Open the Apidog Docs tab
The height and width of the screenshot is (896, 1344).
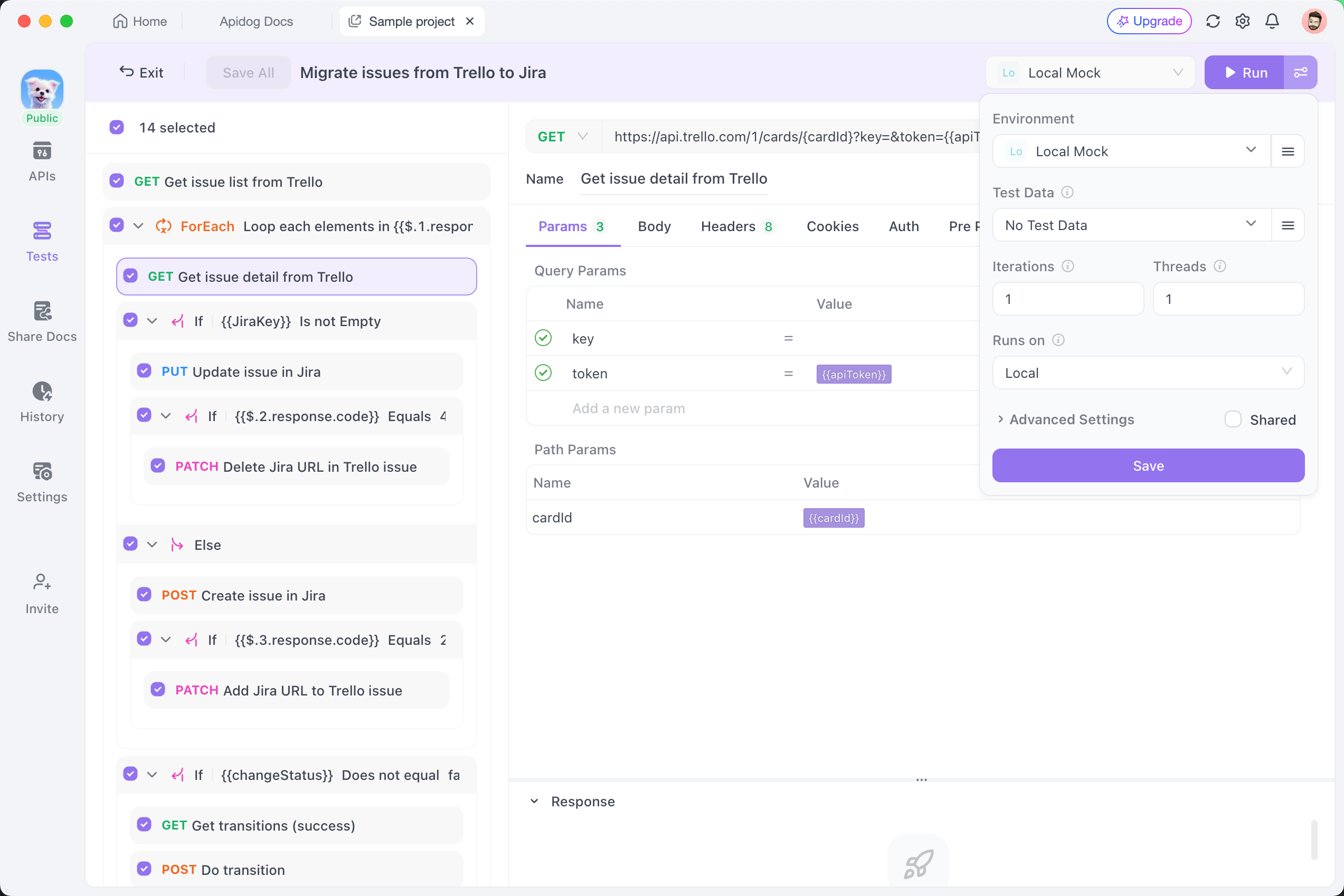tap(256, 21)
